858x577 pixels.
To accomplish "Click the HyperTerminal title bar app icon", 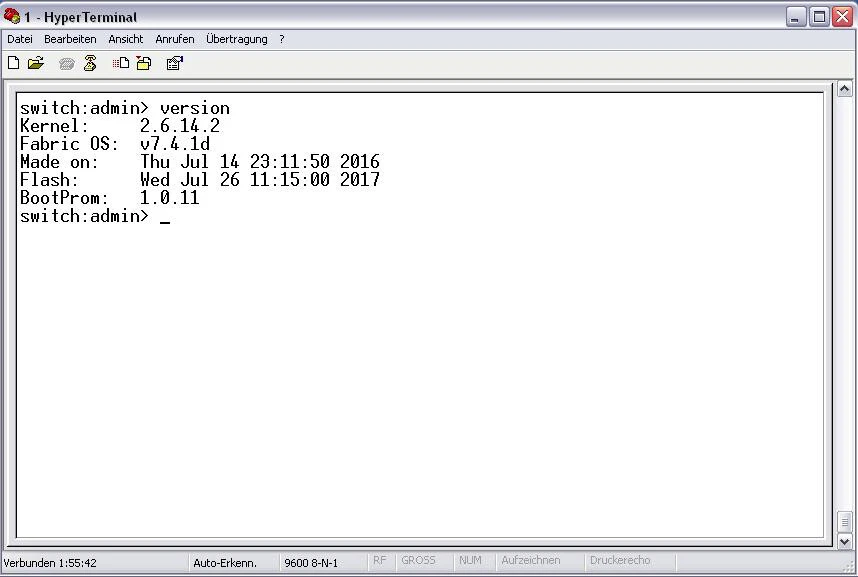I will click(11, 17).
